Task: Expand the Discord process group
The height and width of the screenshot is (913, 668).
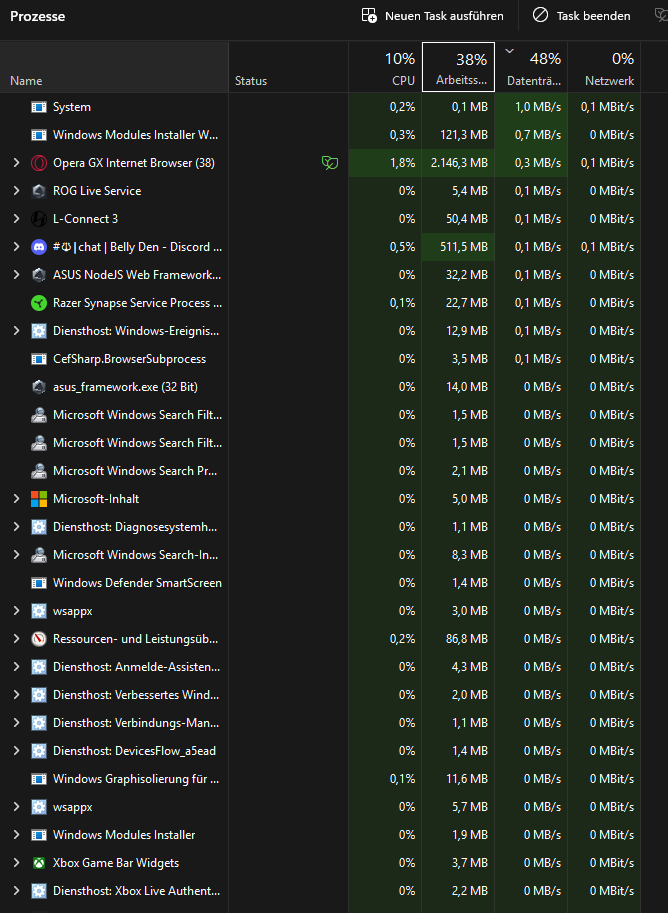Action: [16, 247]
